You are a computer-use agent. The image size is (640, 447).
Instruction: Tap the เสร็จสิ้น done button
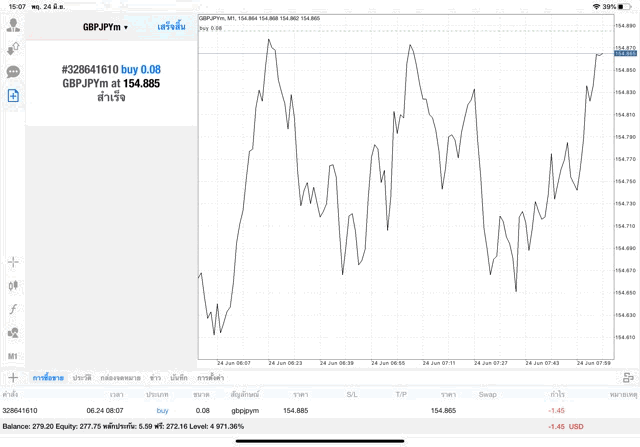coord(171,27)
